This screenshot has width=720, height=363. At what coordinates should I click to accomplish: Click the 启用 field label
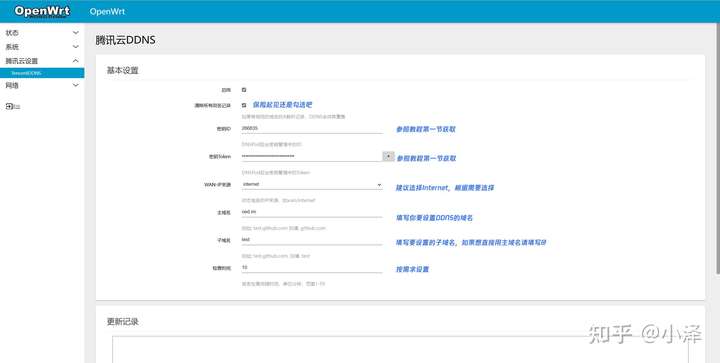coord(226,90)
